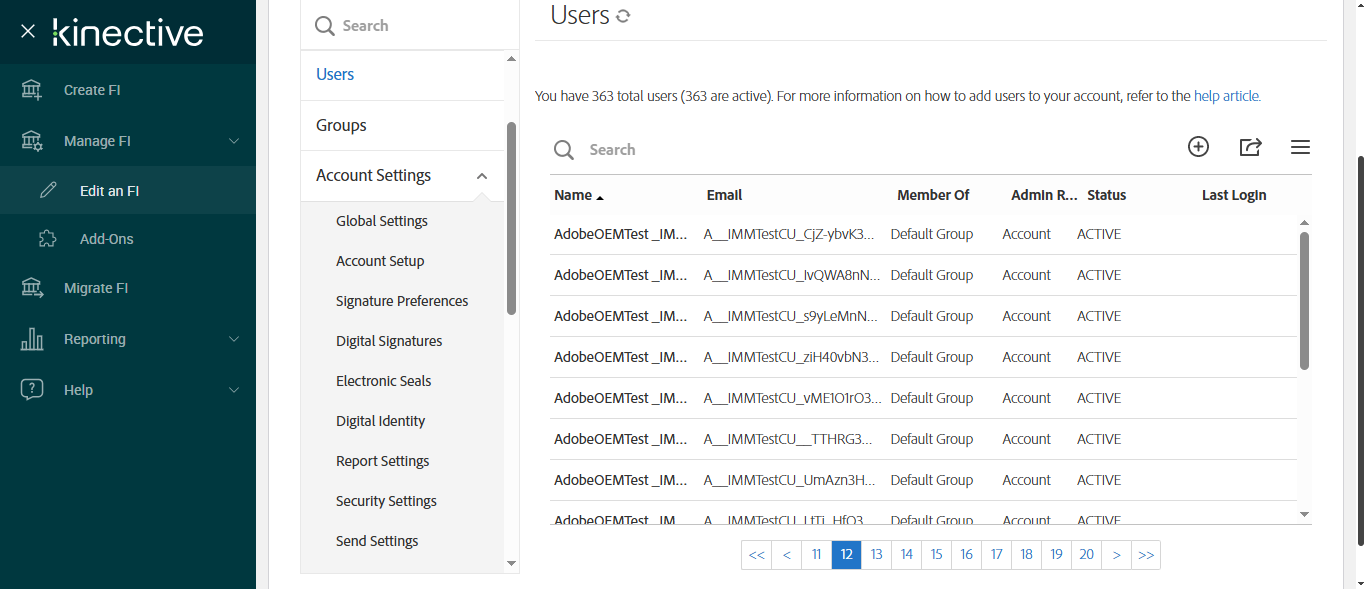
Task: Select Groups in the settings panel
Action: (x=341, y=125)
